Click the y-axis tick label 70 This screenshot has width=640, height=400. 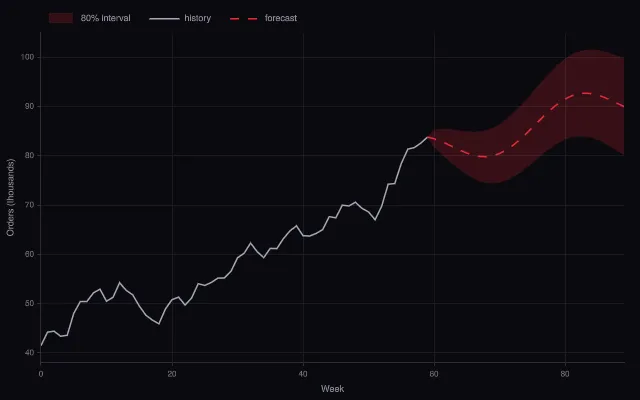pyautogui.click(x=30, y=205)
